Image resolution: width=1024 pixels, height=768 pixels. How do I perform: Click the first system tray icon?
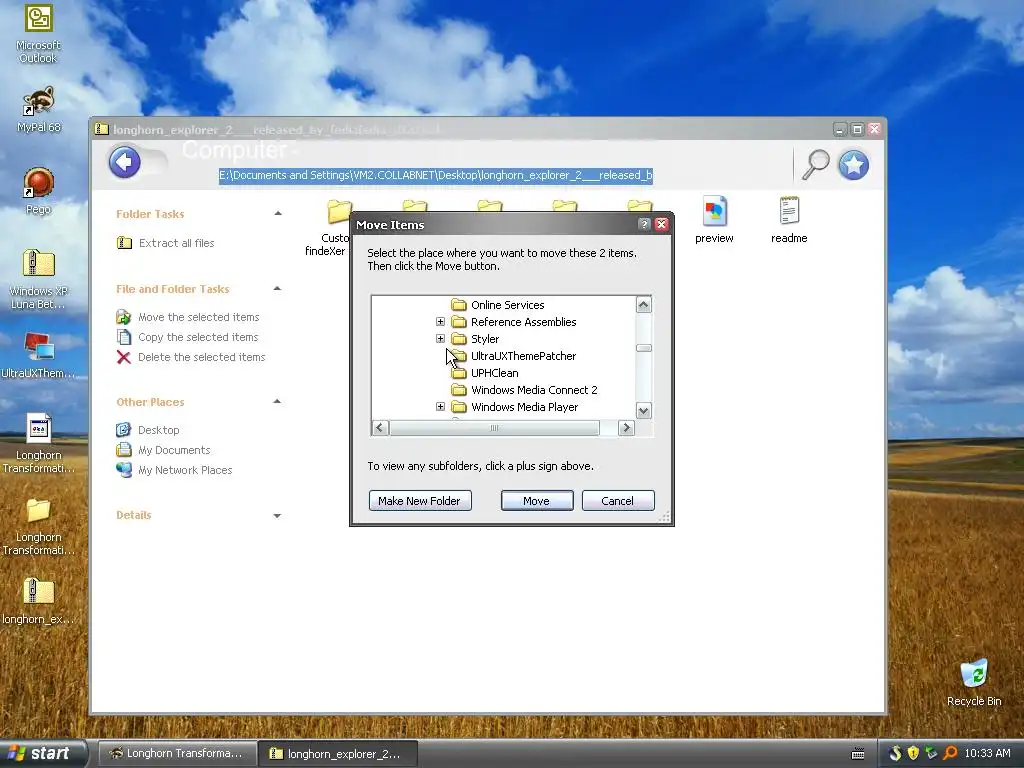point(895,753)
